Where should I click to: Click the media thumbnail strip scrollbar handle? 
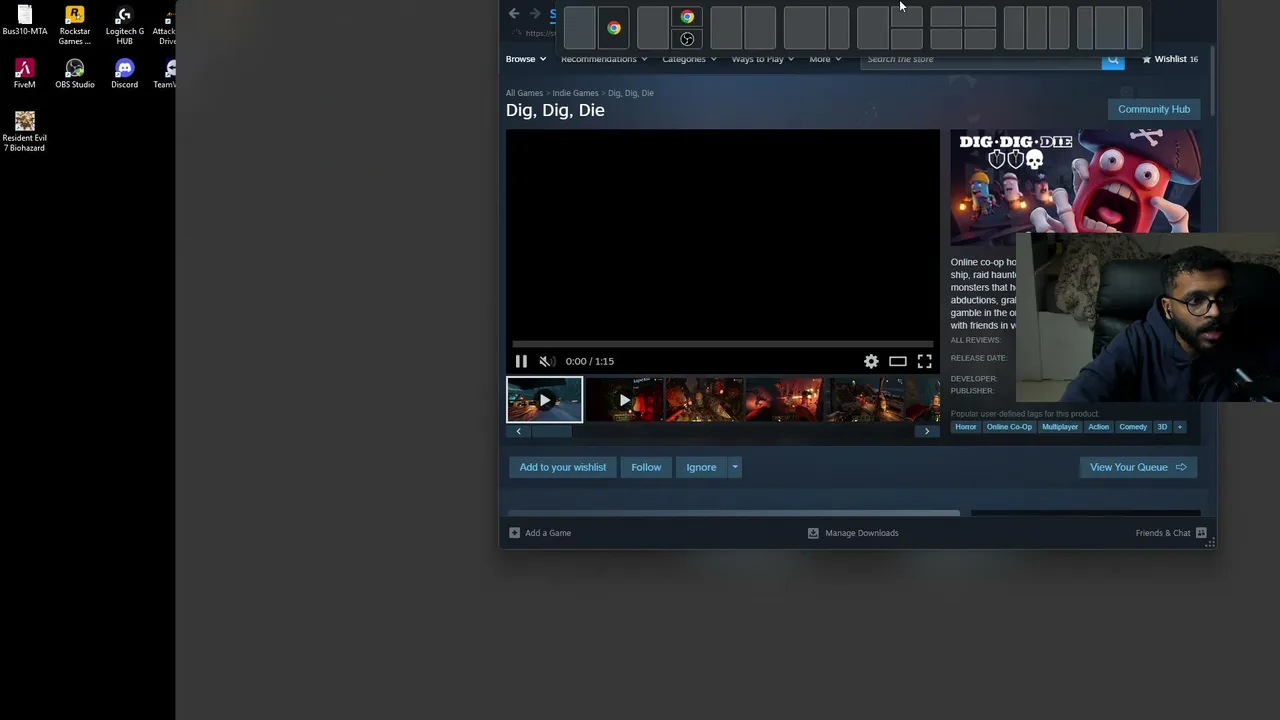coord(550,431)
